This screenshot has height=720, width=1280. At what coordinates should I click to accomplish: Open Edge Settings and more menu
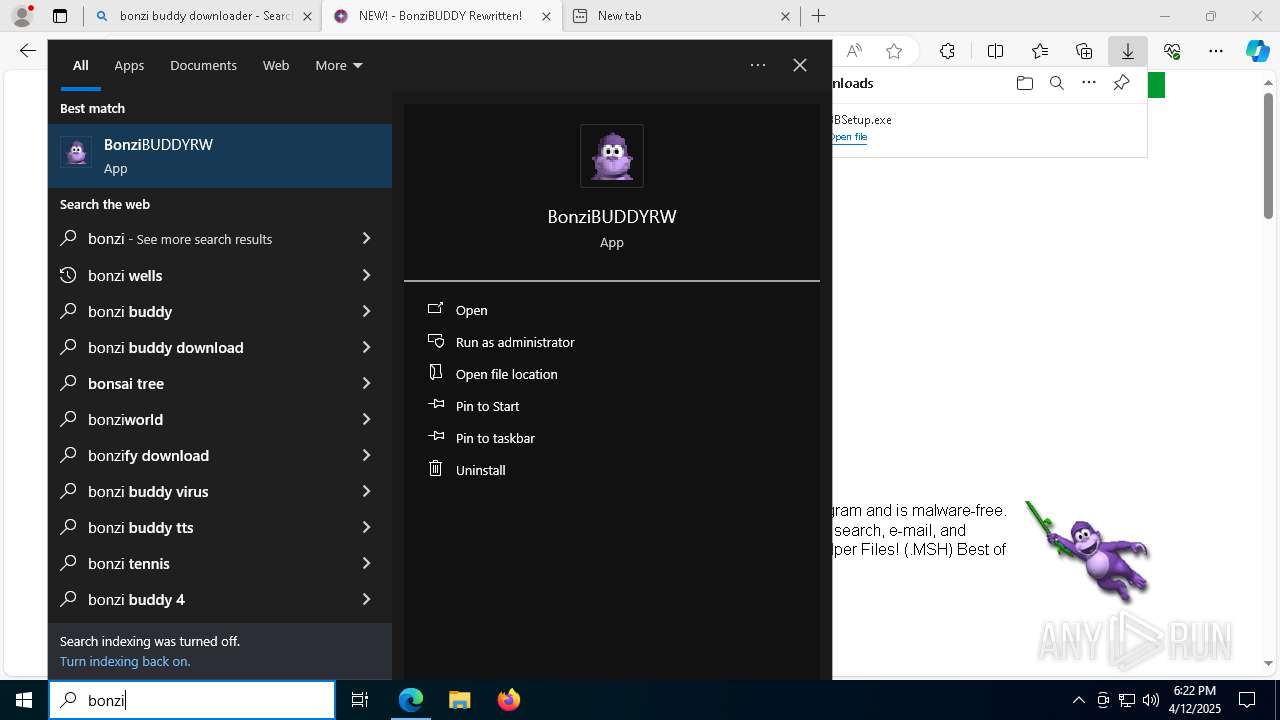point(1216,51)
